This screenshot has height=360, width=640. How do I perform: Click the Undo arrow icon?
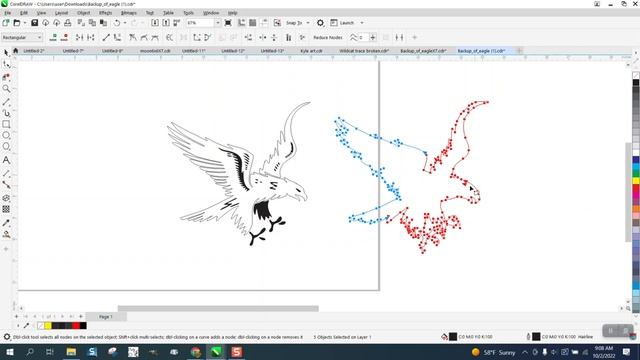pos(117,23)
